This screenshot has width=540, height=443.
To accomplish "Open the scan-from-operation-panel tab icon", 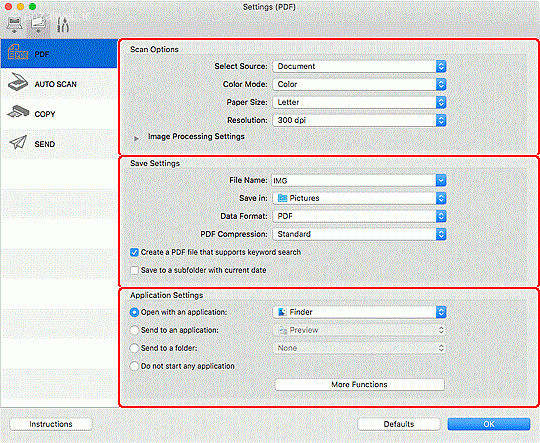I will coord(39,25).
